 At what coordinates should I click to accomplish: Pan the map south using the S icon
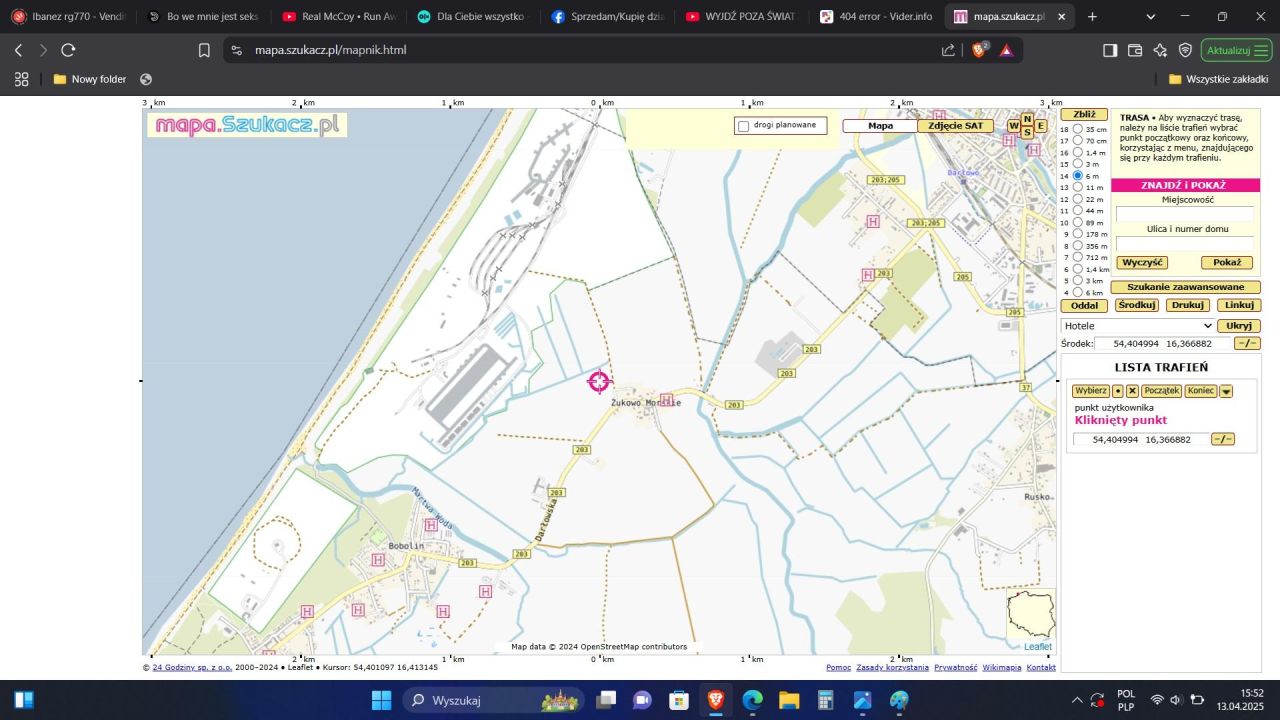pyautogui.click(x=1027, y=132)
